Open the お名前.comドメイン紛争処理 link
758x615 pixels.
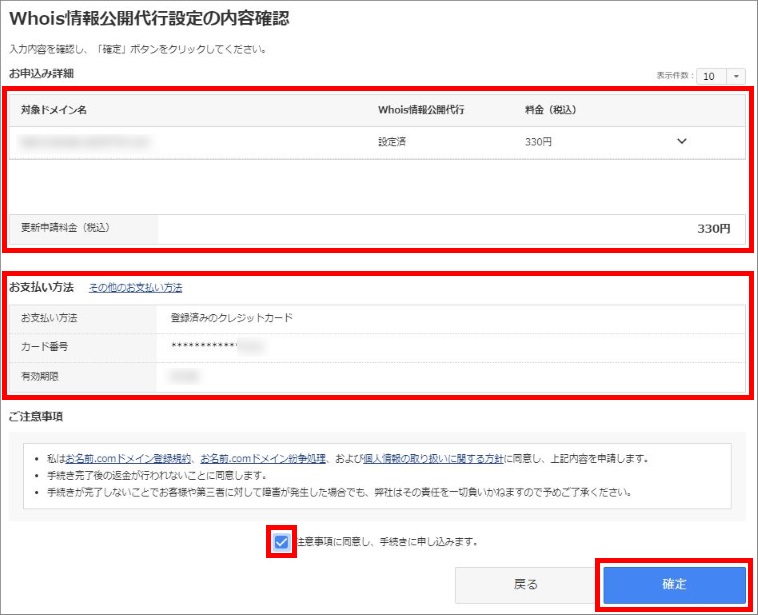[x=263, y=459]
